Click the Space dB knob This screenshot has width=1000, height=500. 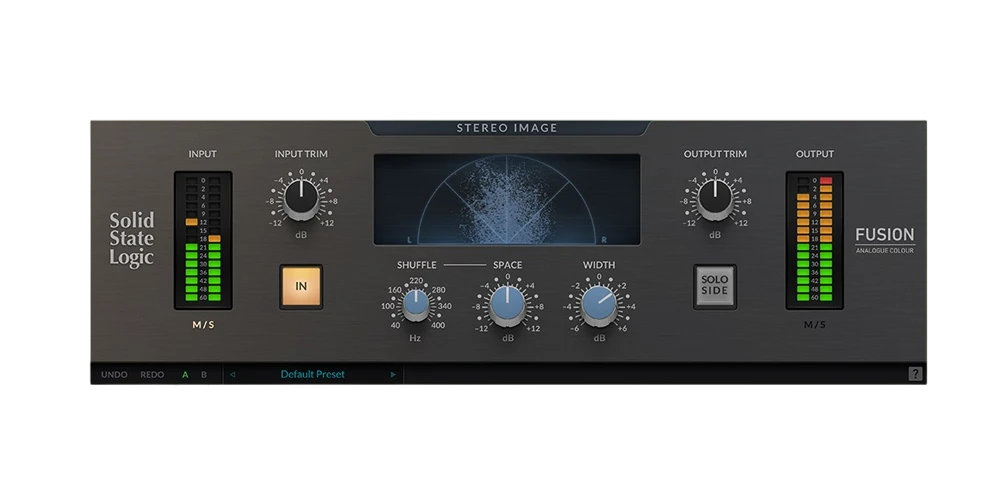[508, 305]
